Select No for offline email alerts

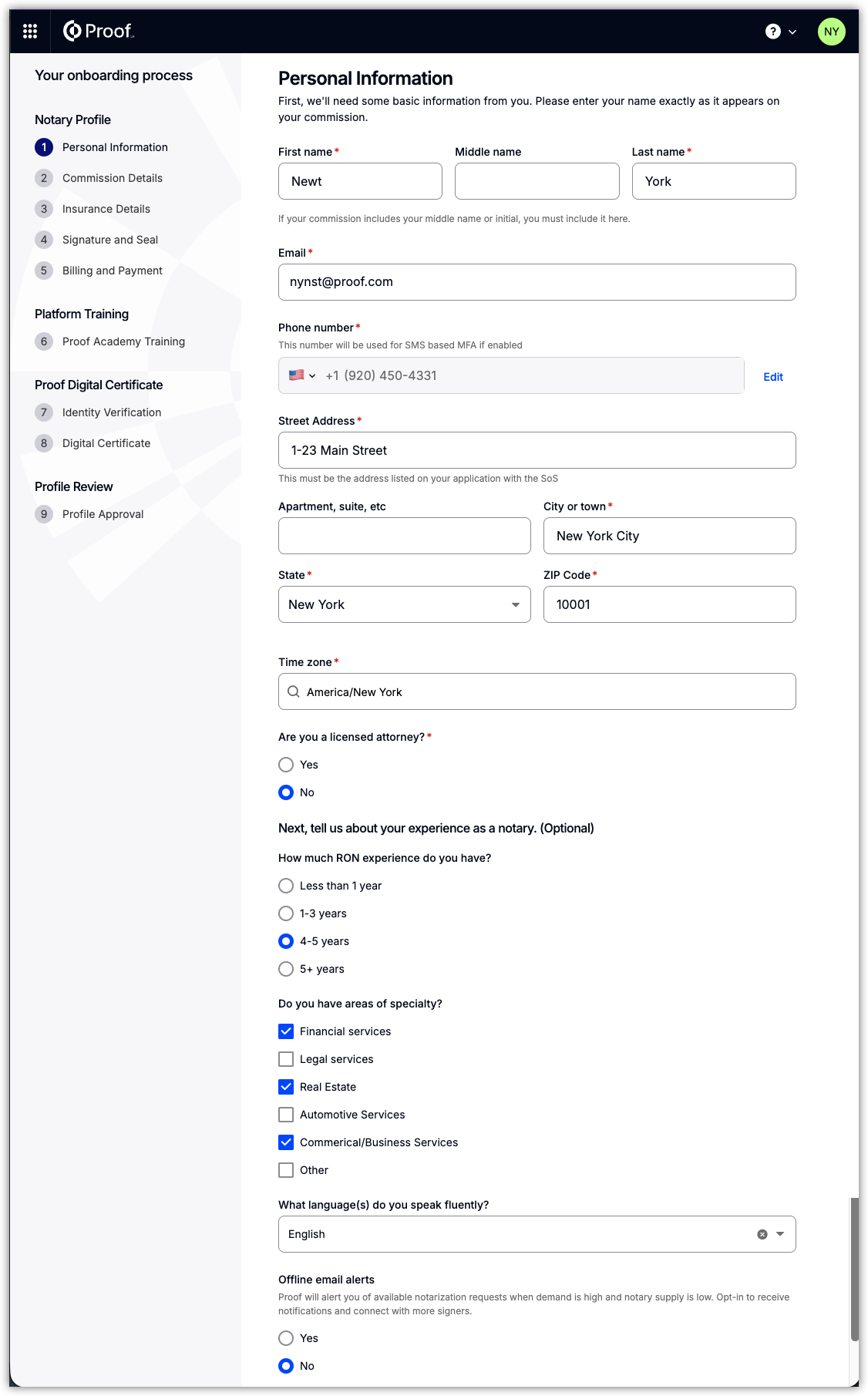click(x=286, y=1366)
